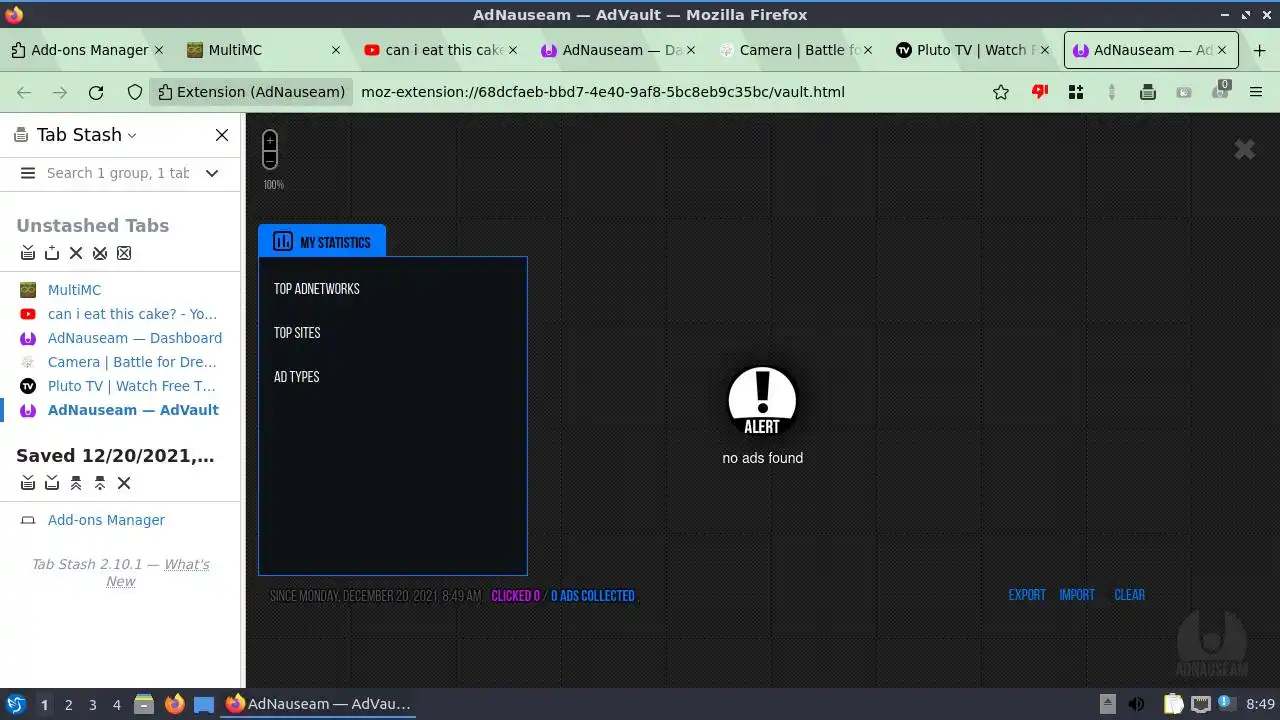The width and height of the screenshot is (1280, 720).
Task: Click second stash icon under Saved group
Action: (52, 483)
